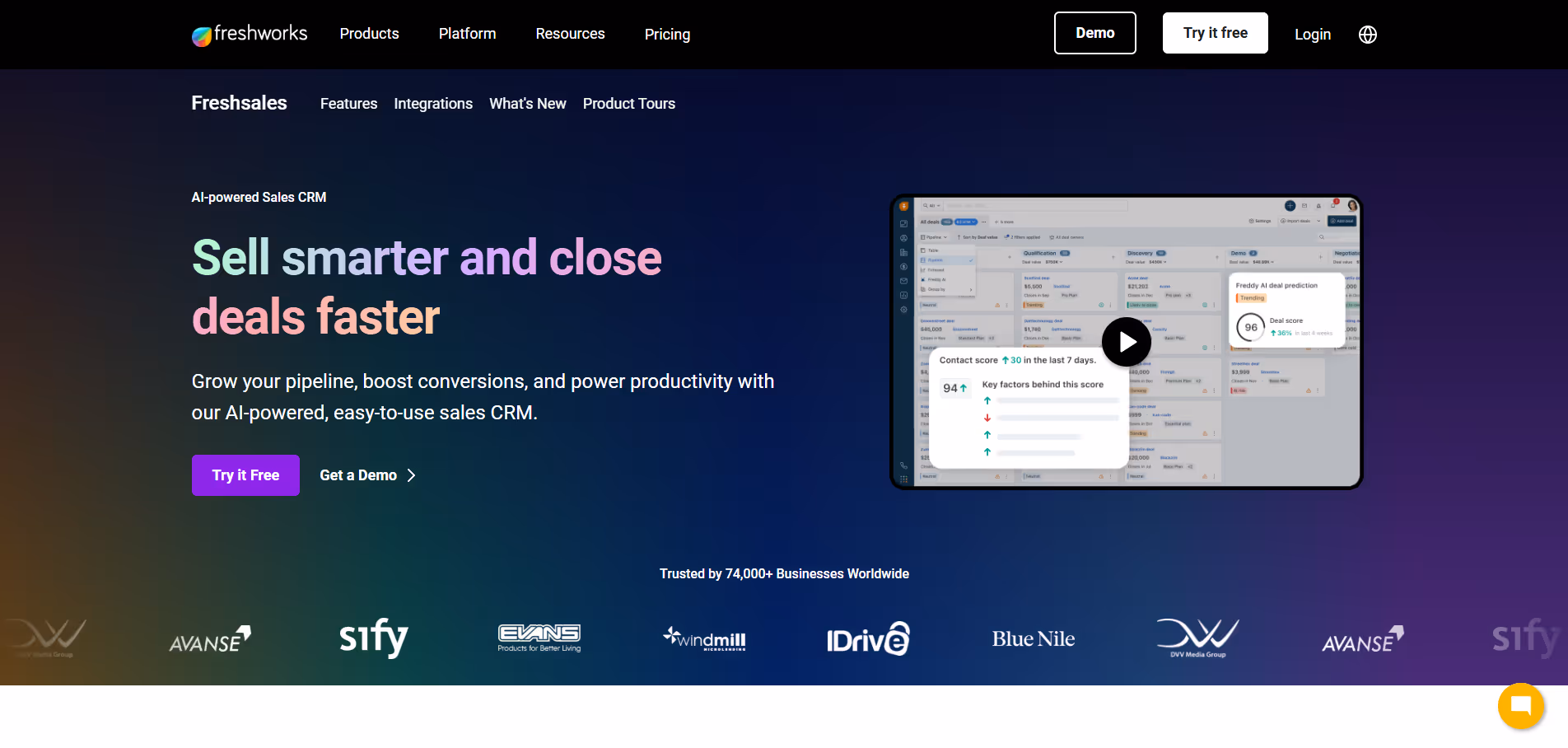Click the Avanse logo left of sify
This screenshot has height=748, width=1568.
(x=210, y=639)
